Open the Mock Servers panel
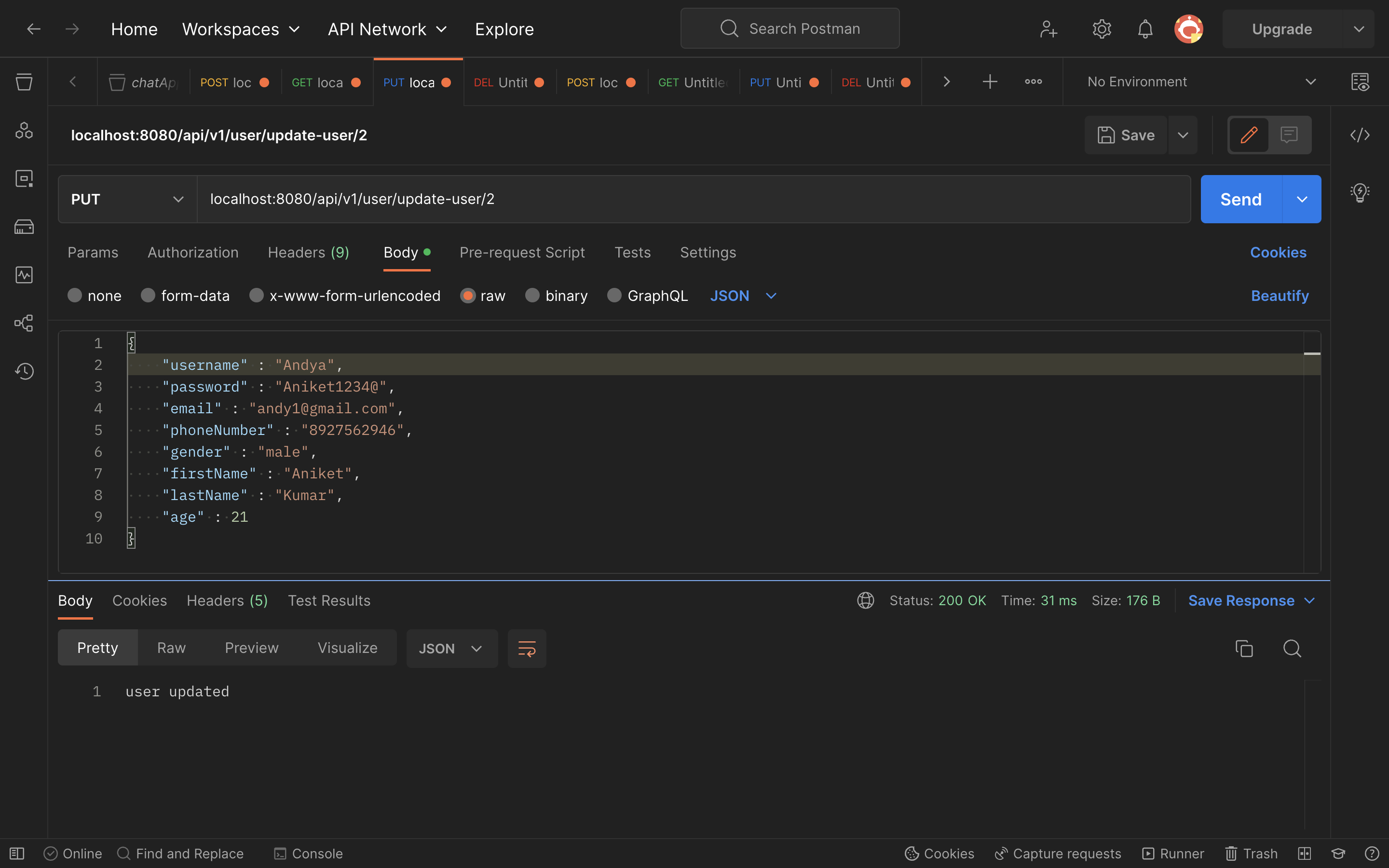 coord(24,227)
